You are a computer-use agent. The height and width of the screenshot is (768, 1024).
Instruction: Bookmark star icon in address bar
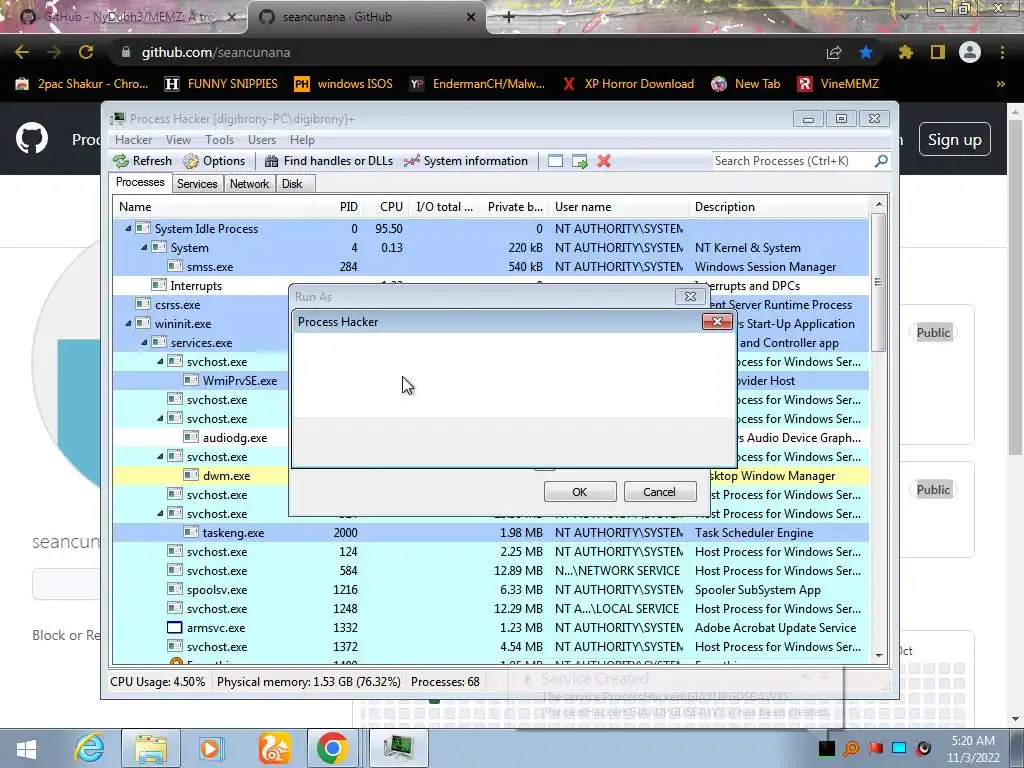click(x=866, y=52)
